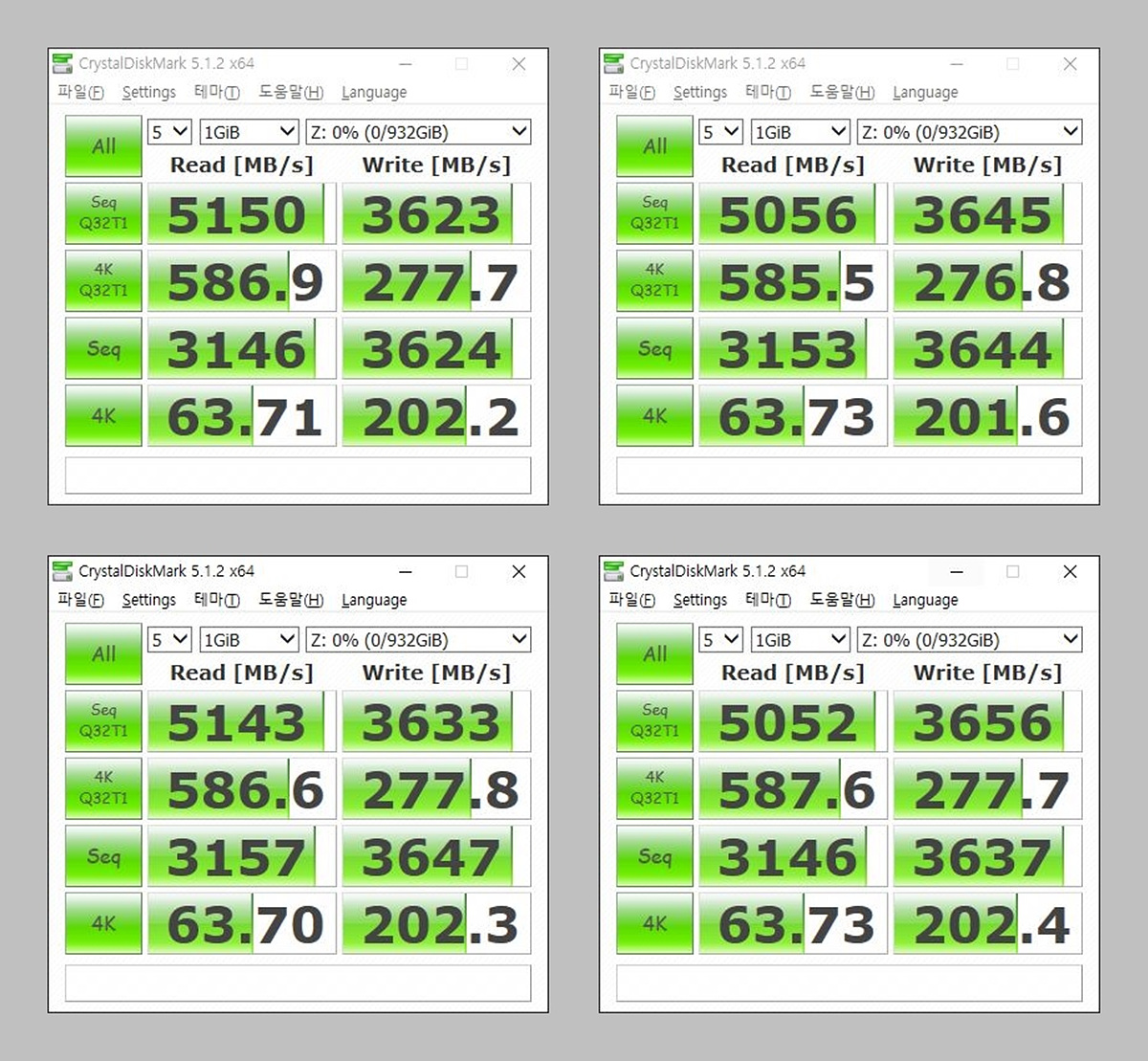Select the 3645 write result
This screenshot has height=1061, width=1148.
(987, 213)
